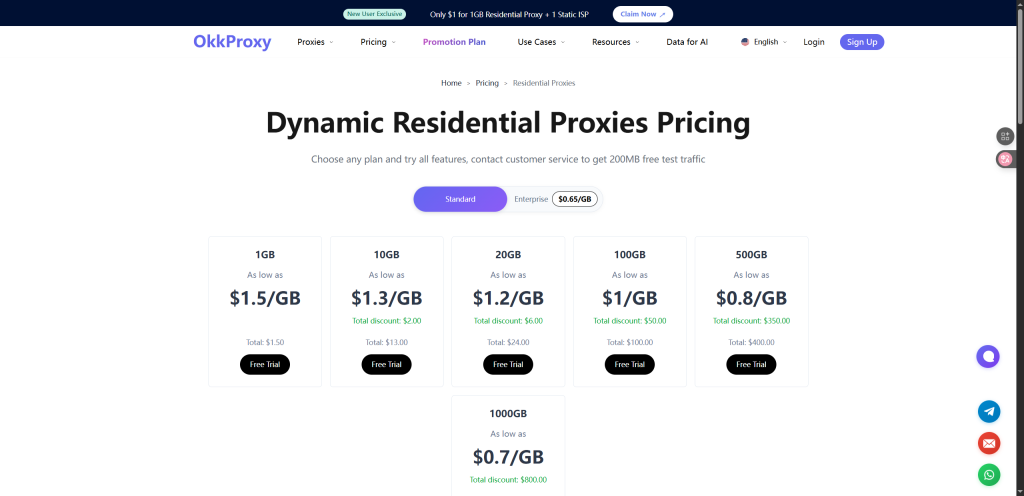Expand the Use Cases dropdown
This screenshot has height=496, width=1024.
[541, 42]
